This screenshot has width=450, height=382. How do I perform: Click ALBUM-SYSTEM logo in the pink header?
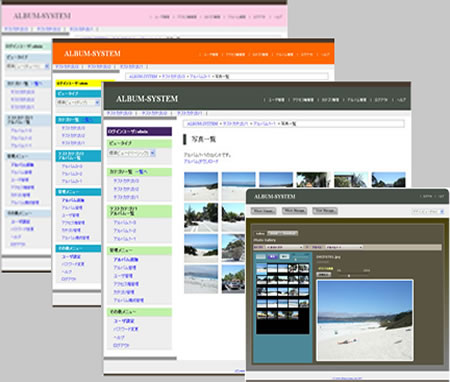tap(42, 16)
